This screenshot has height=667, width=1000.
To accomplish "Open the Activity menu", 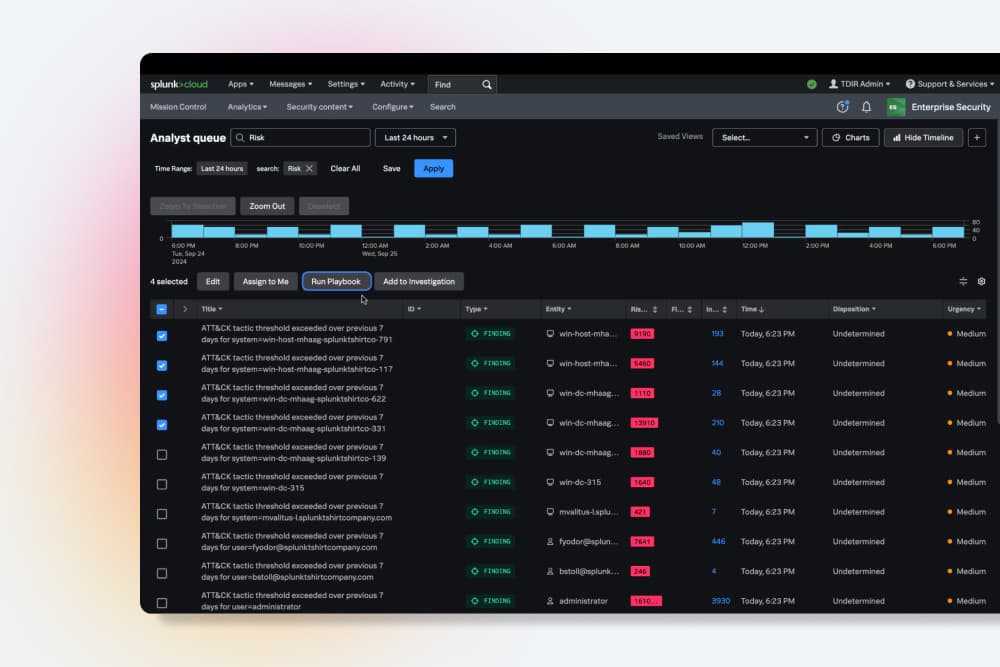I will click(x=397, y=84).
